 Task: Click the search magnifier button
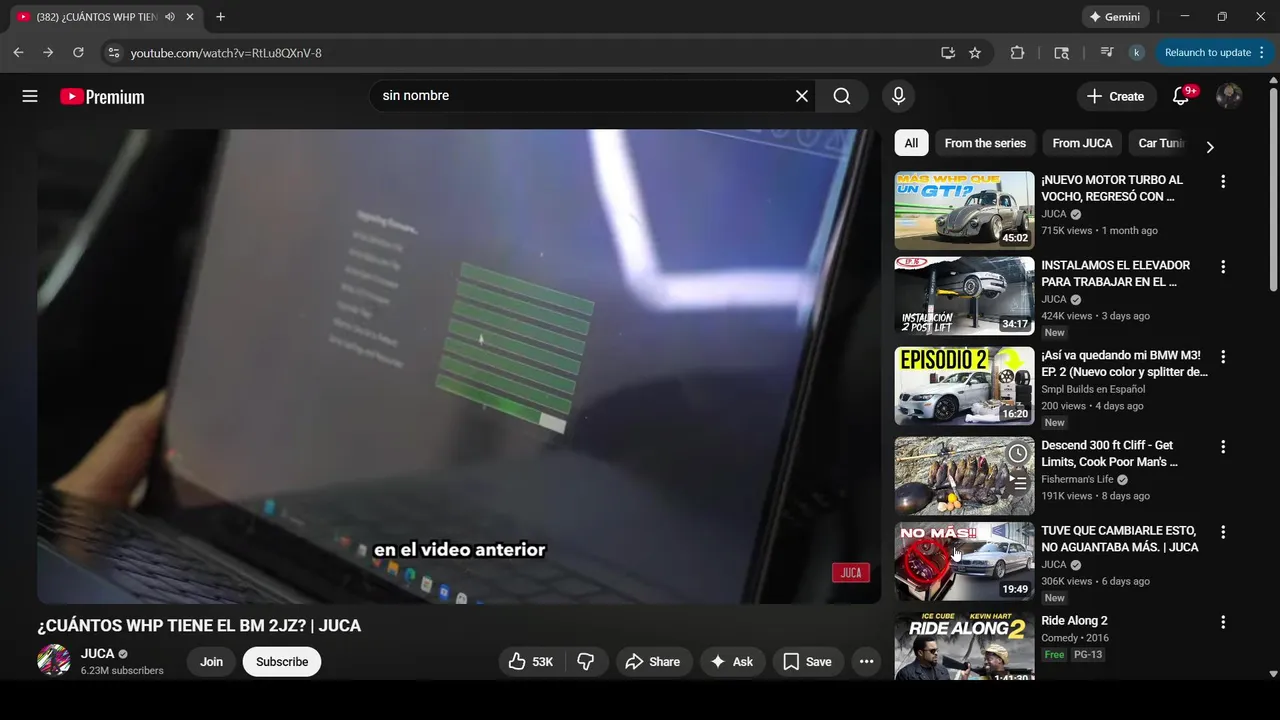coord(842,96)
